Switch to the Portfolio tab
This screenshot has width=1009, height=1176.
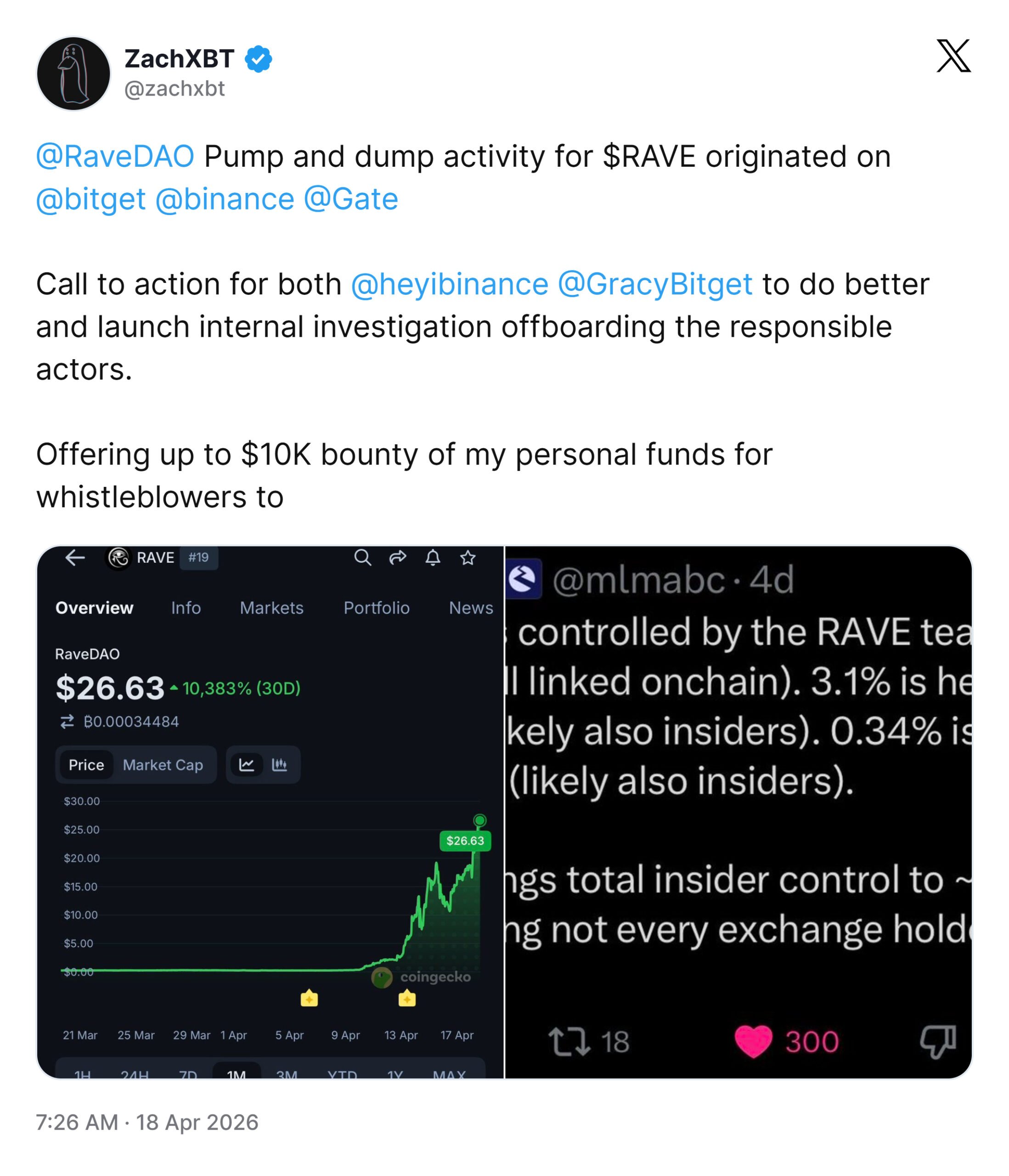(376, 608)
